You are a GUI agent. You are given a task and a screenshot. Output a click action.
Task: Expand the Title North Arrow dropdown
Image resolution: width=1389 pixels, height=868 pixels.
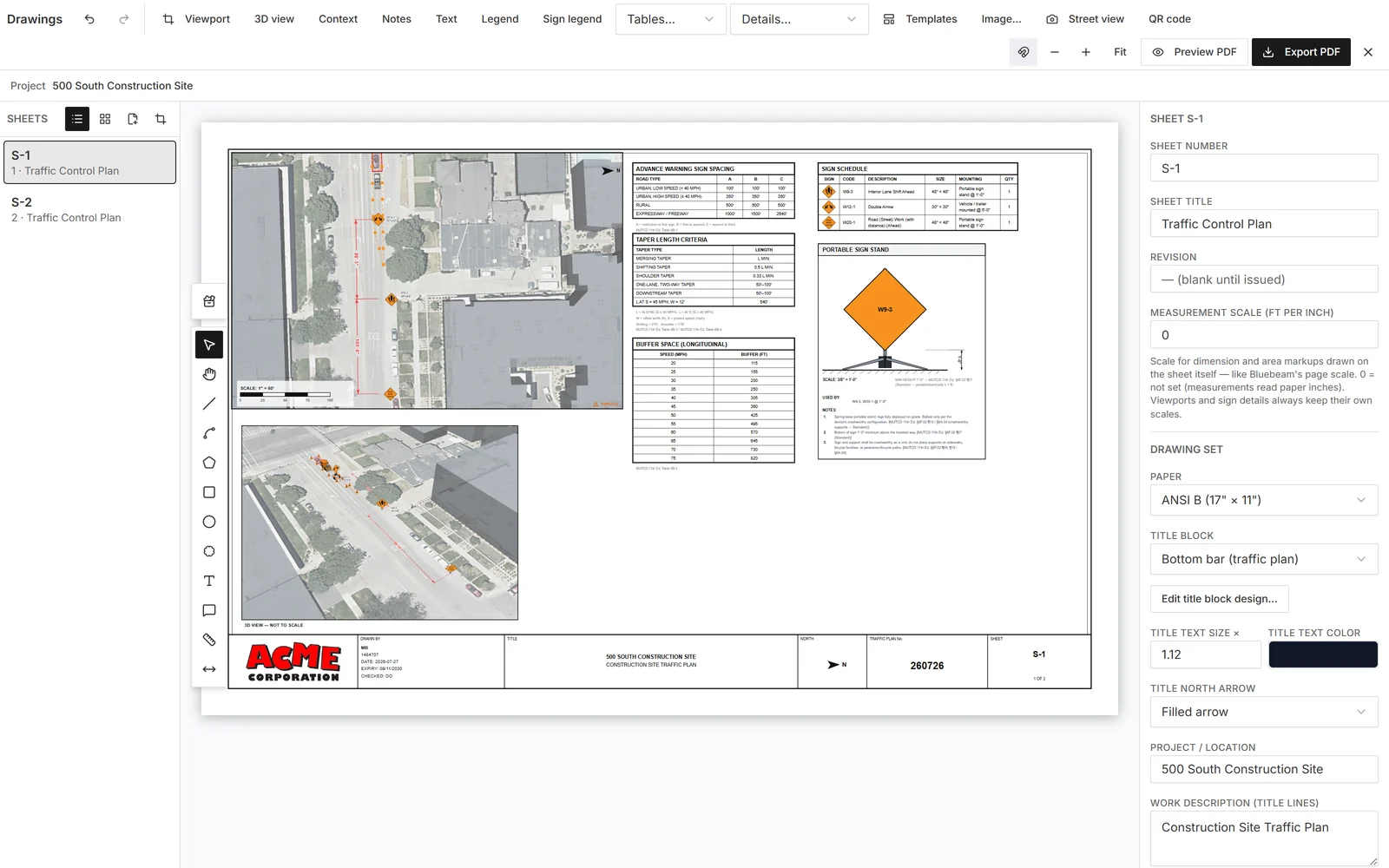click(1264, 712)
